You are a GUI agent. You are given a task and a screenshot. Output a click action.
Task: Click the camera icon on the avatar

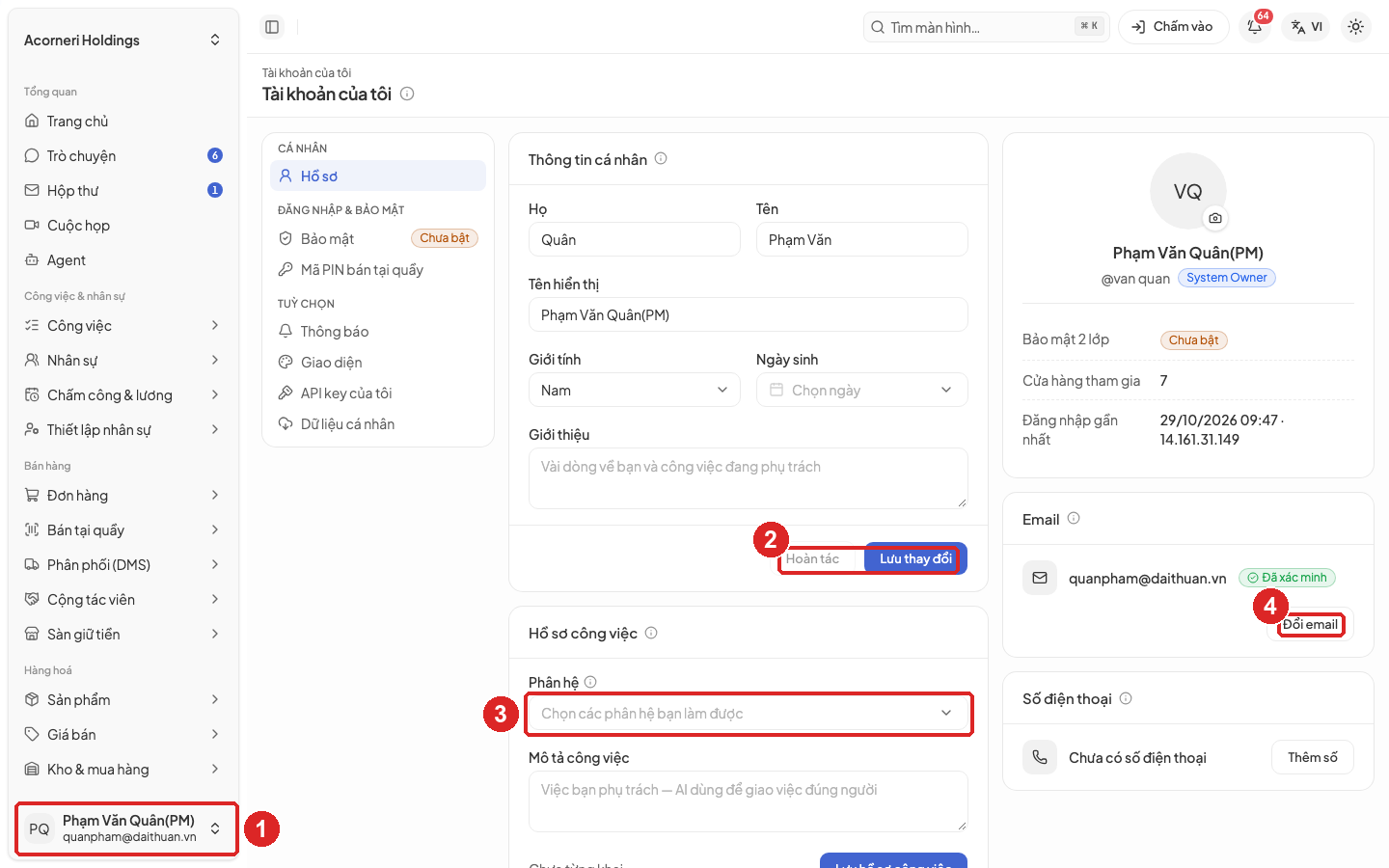(x=1215, y=218)
